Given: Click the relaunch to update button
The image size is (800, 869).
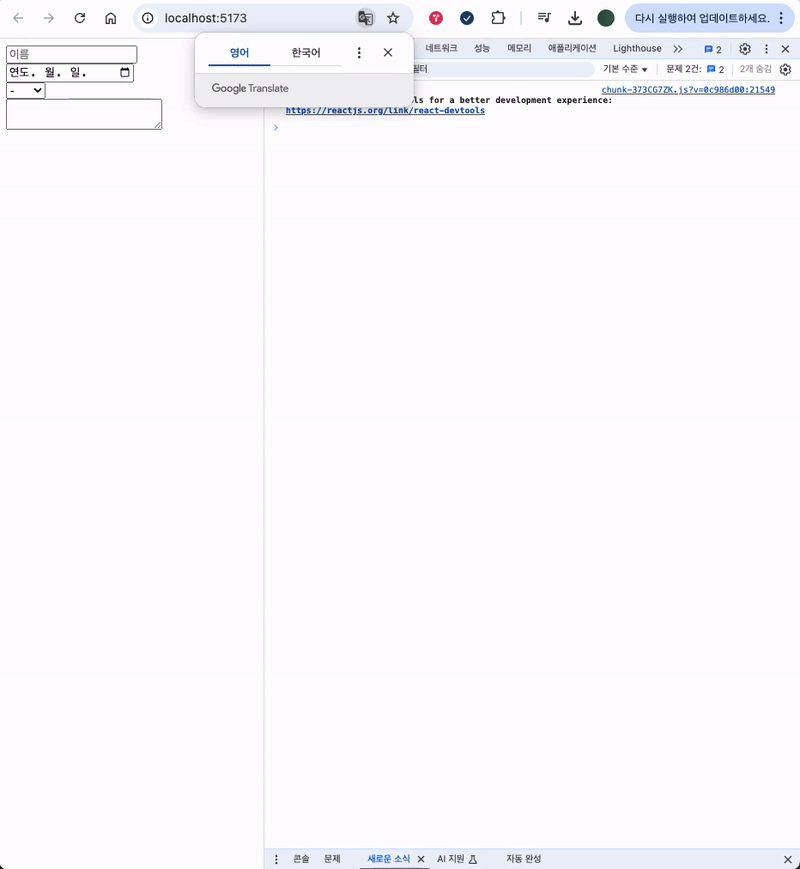Looking at the screenshot, I should tap(702, 18).
